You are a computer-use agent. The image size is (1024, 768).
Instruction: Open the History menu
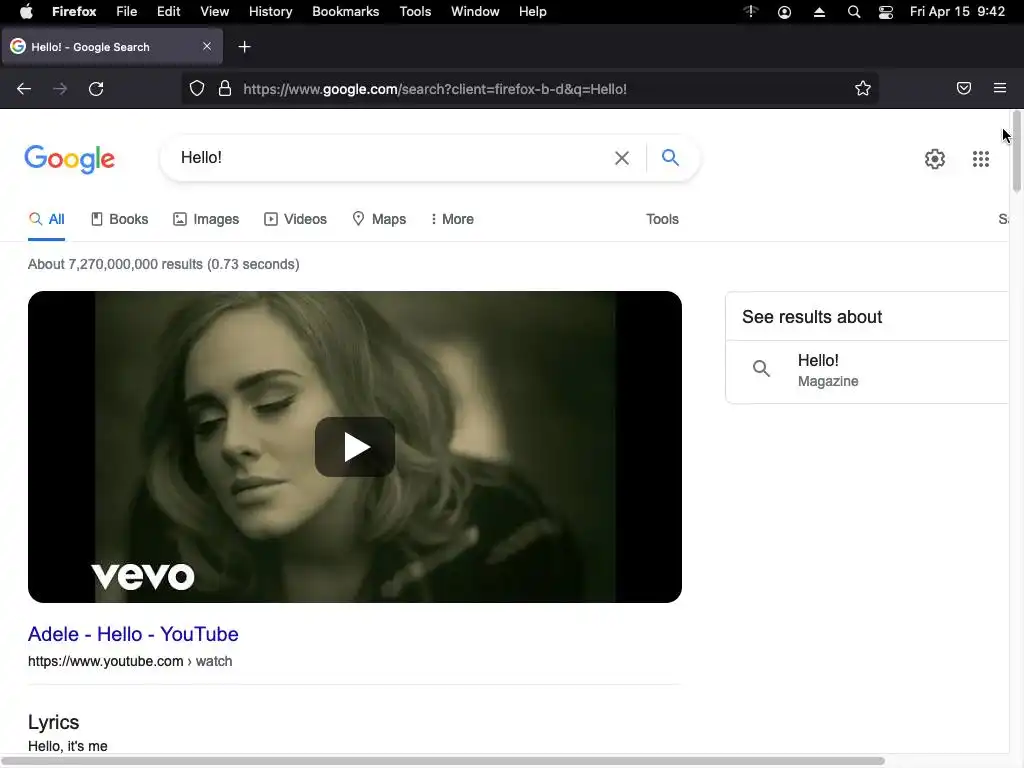[270, 12]
